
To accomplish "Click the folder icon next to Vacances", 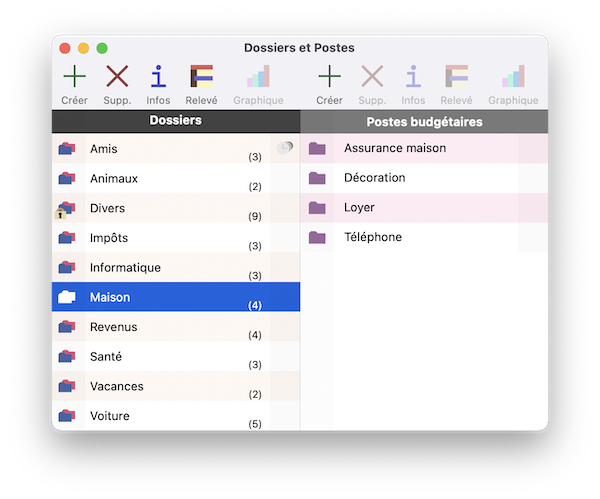I will pos(67,386).
